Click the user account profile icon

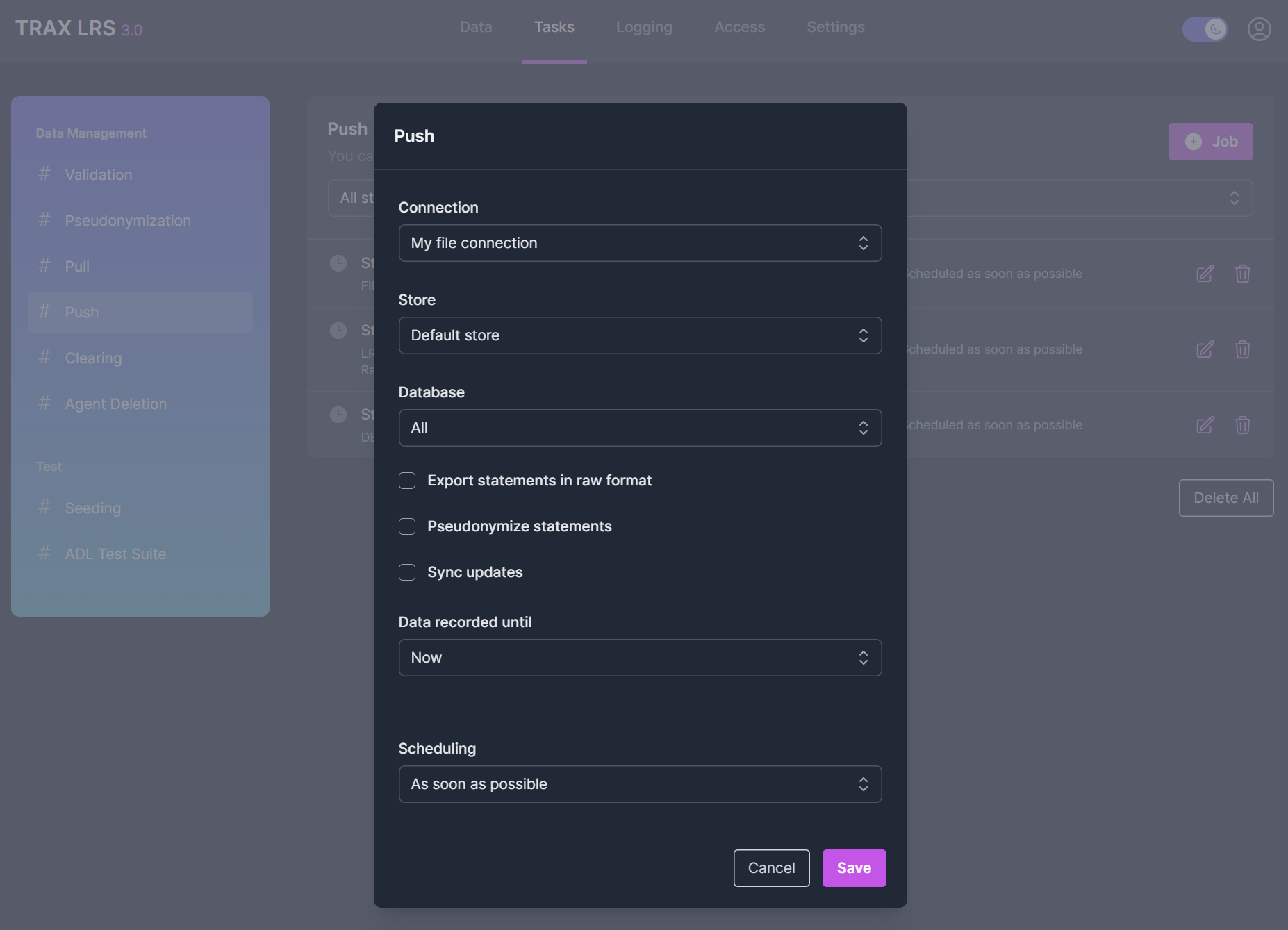[x=1259, y=29]
